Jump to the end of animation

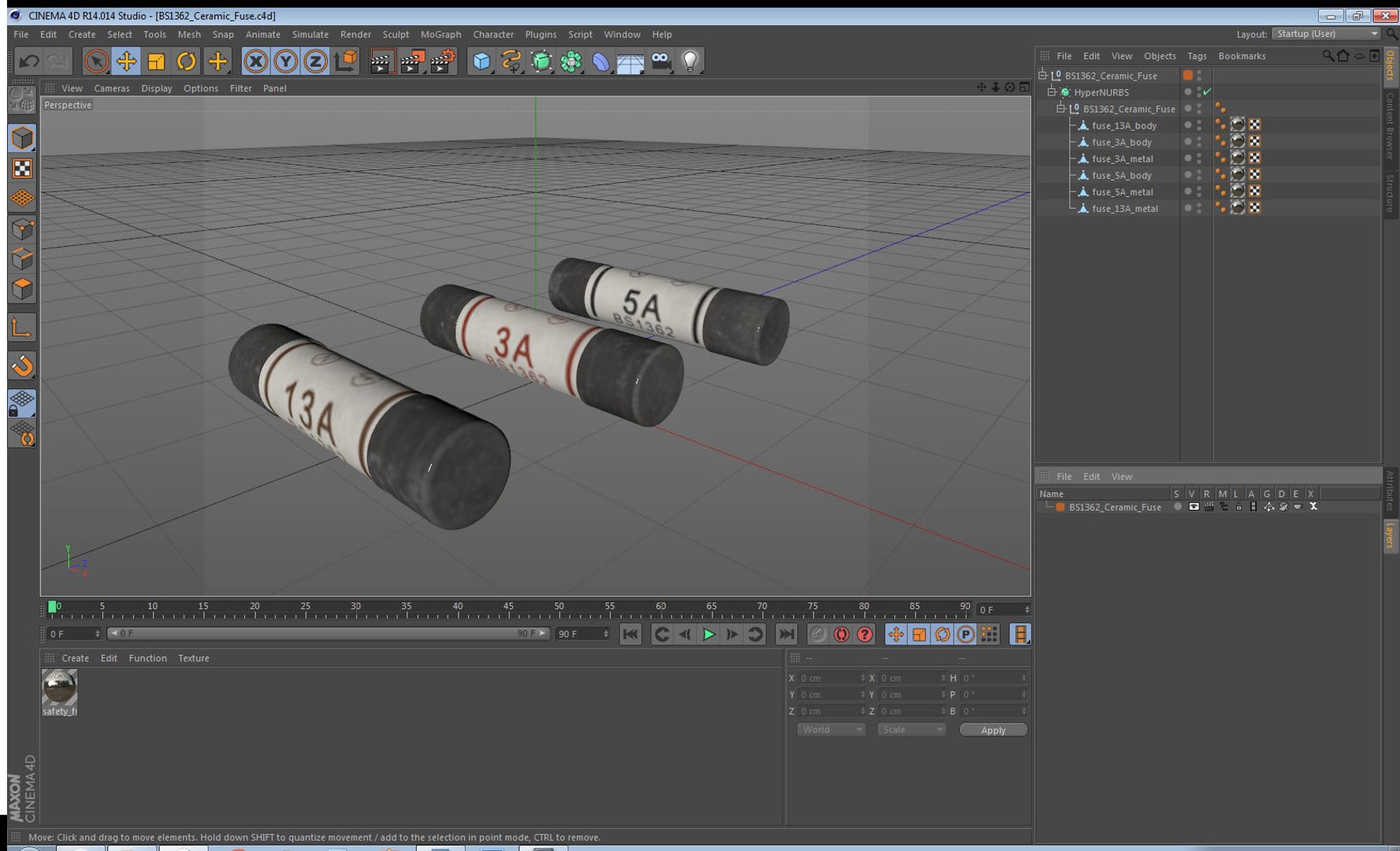[786, 634]
